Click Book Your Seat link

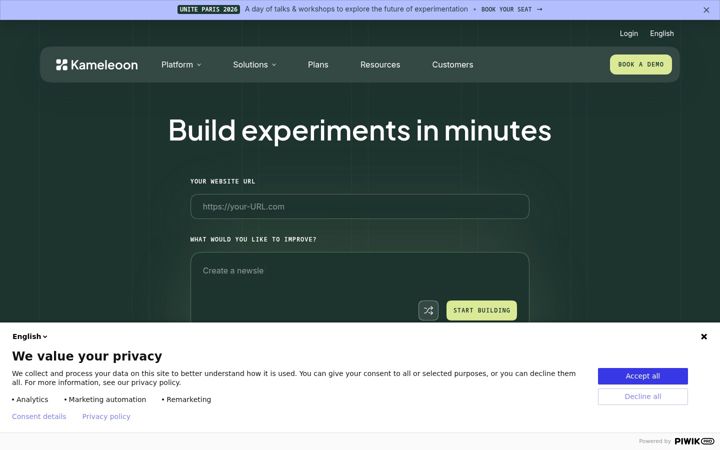(x=512, y=9)
